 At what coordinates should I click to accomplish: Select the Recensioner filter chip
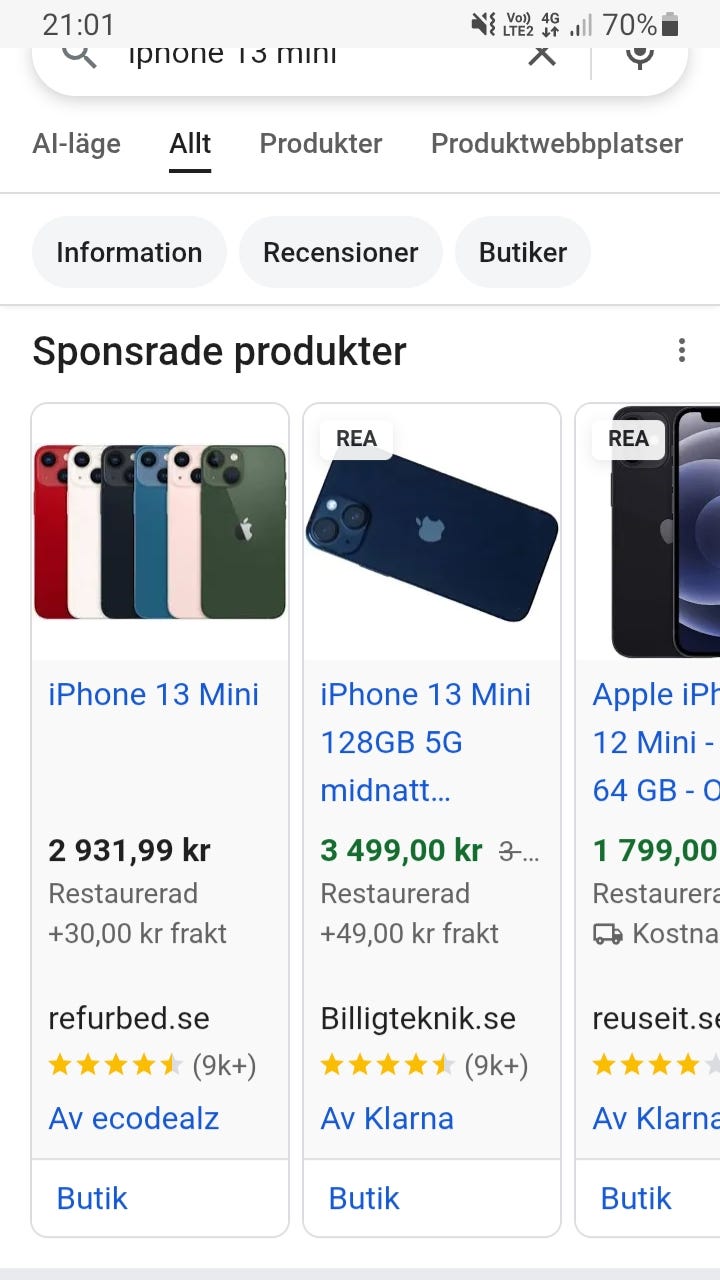pos(340,252)
